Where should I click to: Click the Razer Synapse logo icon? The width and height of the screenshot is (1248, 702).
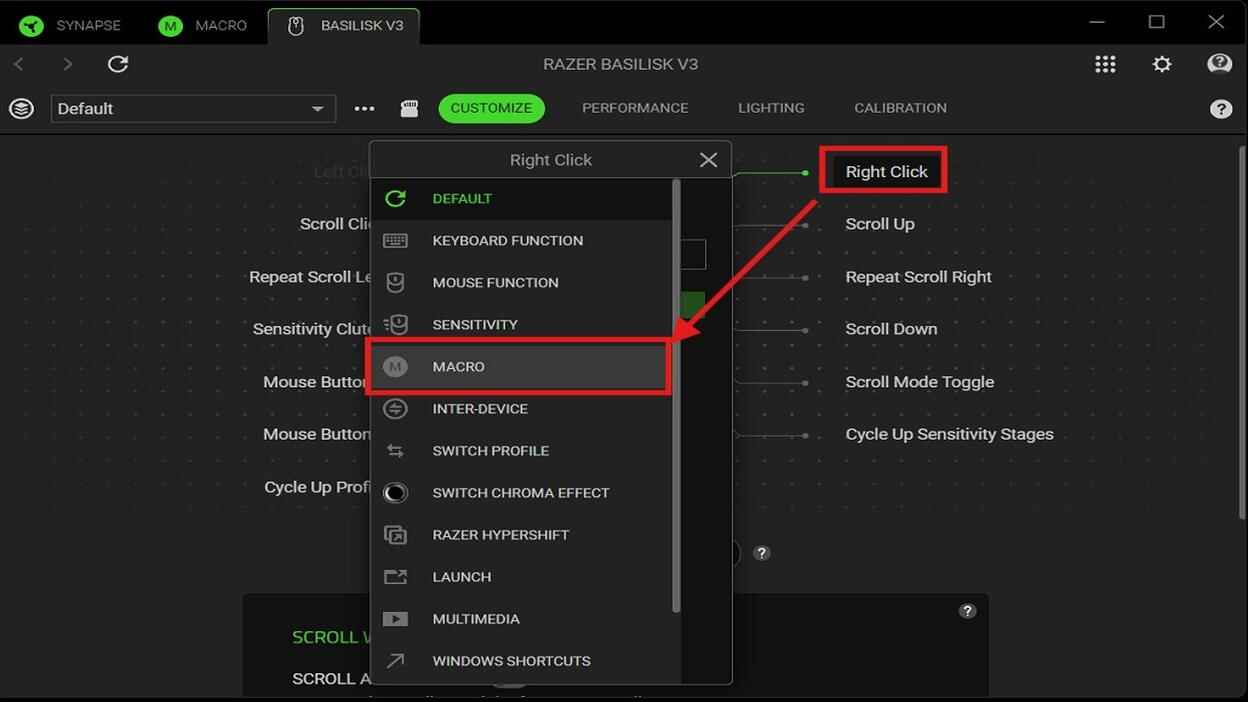click(x=32, y=26)
